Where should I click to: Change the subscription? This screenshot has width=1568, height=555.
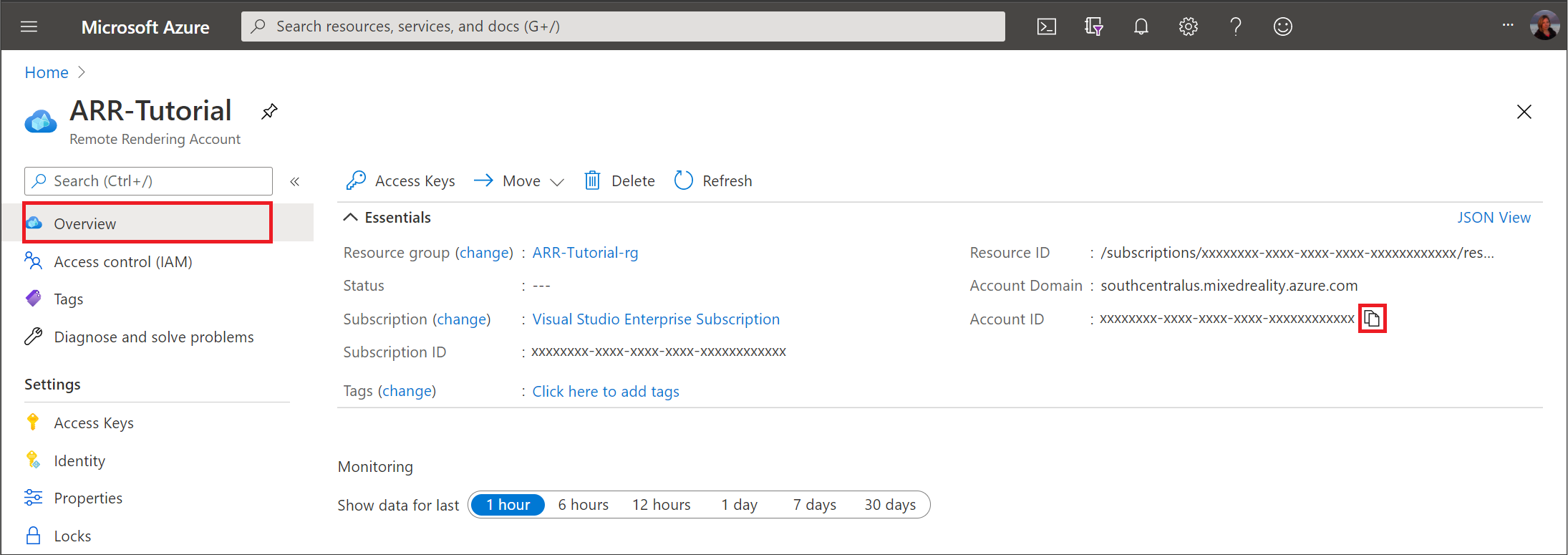tap(462, 319)
